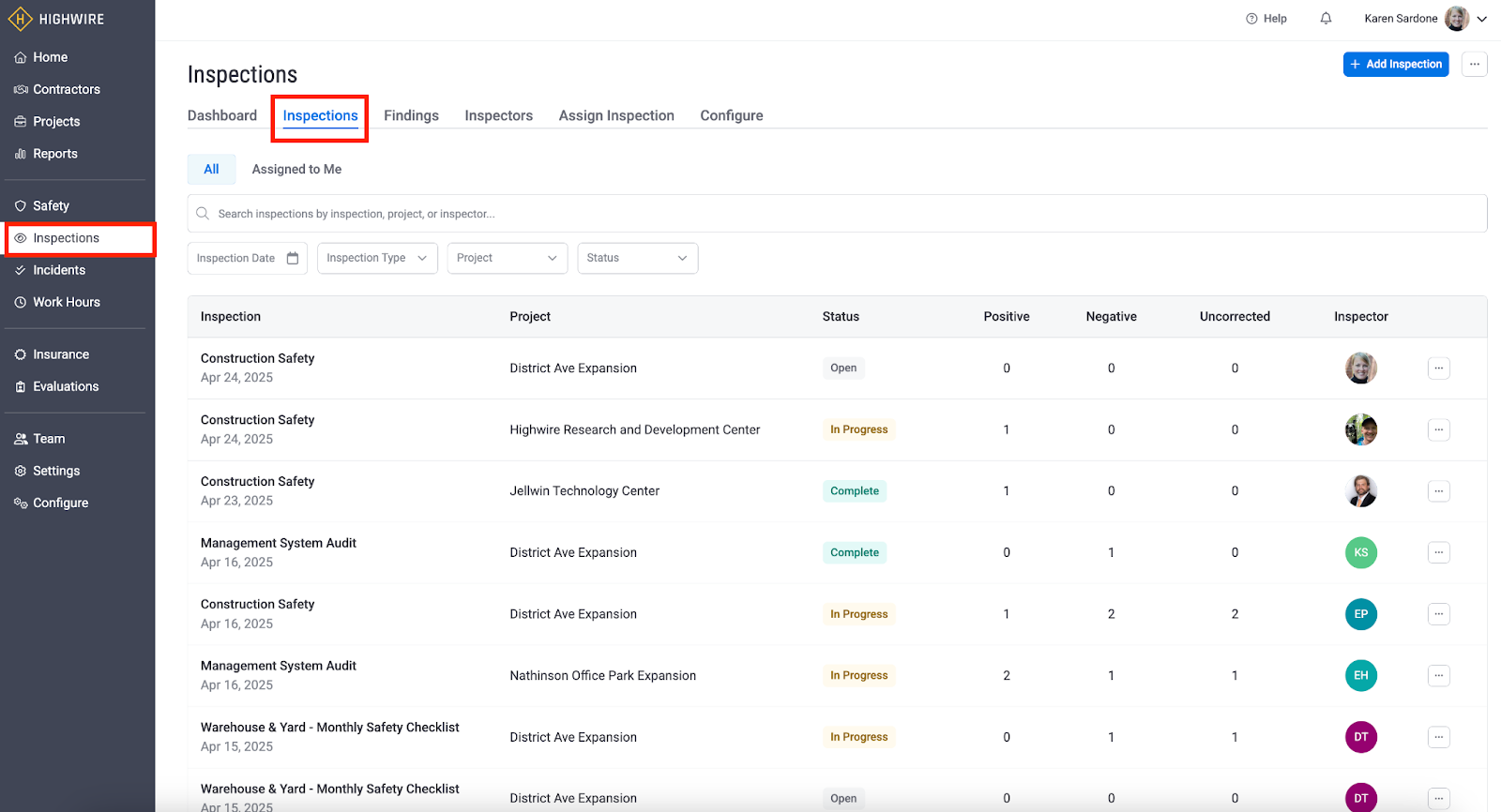Click the EP inspector avatar
The height and width of the screenshot is (812, 1501).
pyautogui.click(x=1360, y=614)
